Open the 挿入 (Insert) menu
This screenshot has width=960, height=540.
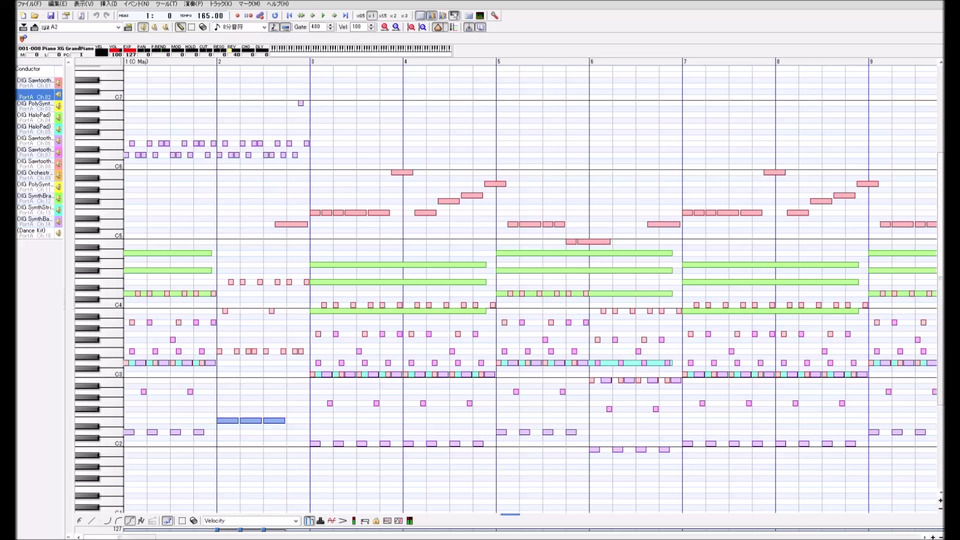pyautogui.click(x=109, y=4)
